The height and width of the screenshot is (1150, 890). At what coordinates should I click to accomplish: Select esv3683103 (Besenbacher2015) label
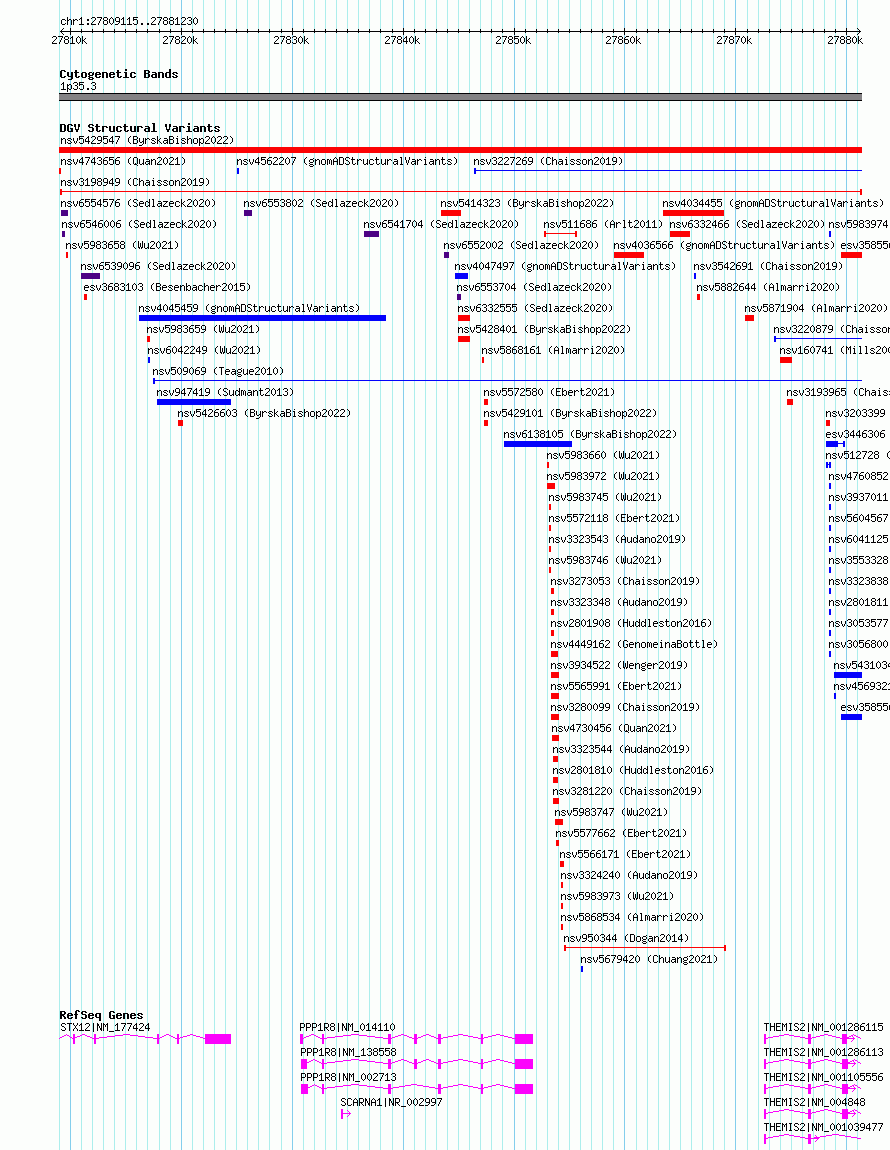[167, 288]
